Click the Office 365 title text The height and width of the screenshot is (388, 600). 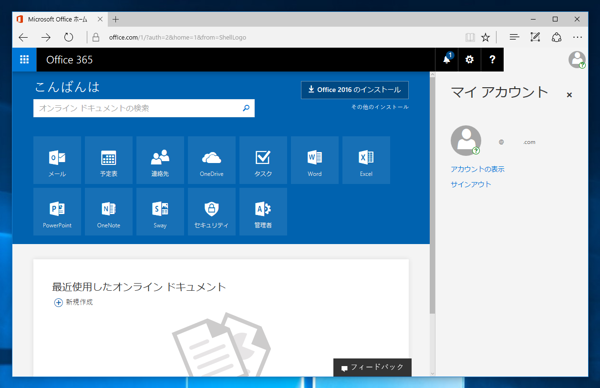[69, 60]
